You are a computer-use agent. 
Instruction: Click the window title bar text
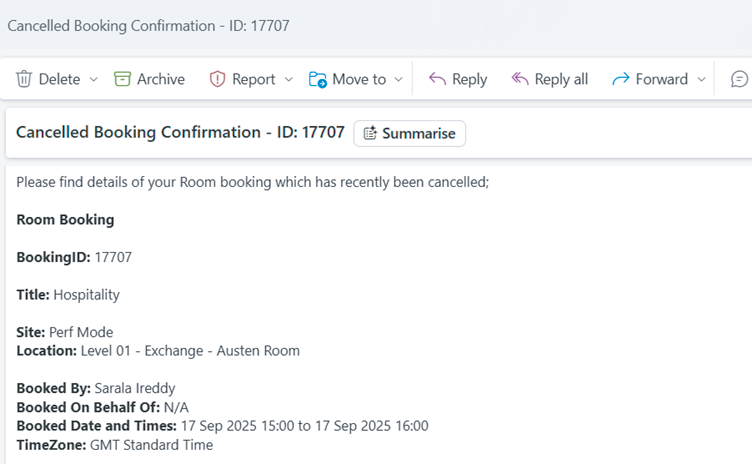(148, 25)
